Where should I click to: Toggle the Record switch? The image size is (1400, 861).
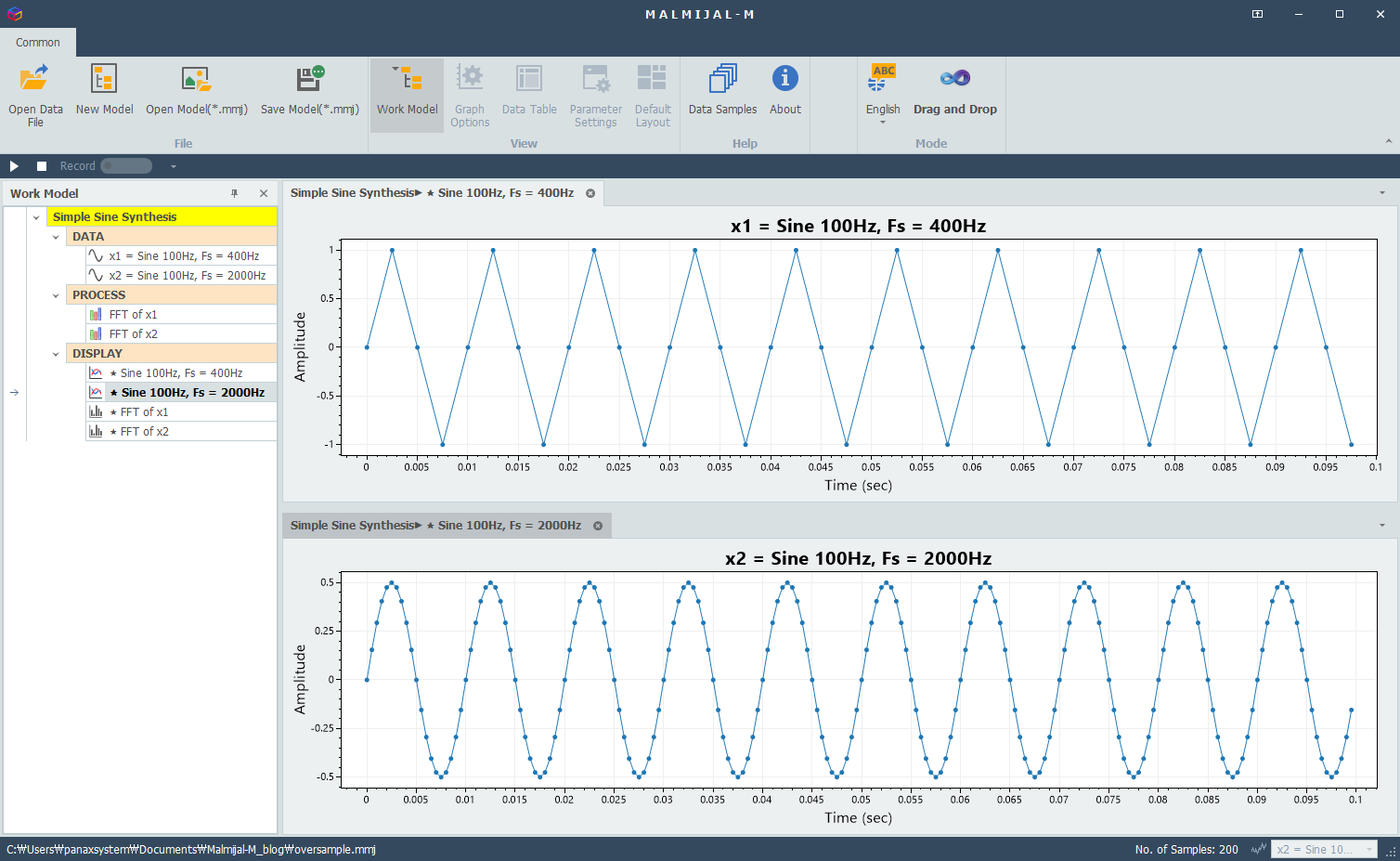(126, 166)
